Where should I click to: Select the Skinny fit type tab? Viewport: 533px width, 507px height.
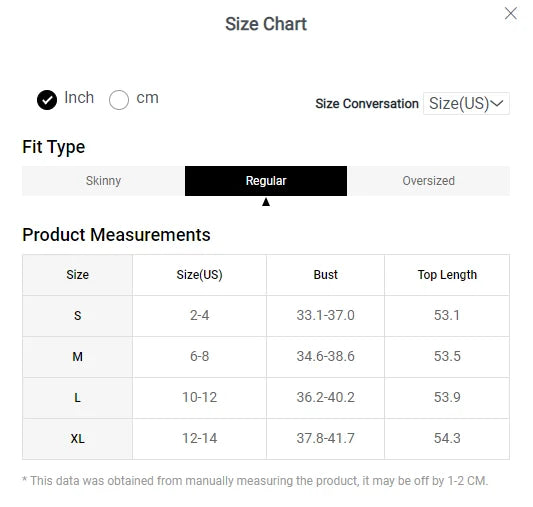[x=103, y=181]
